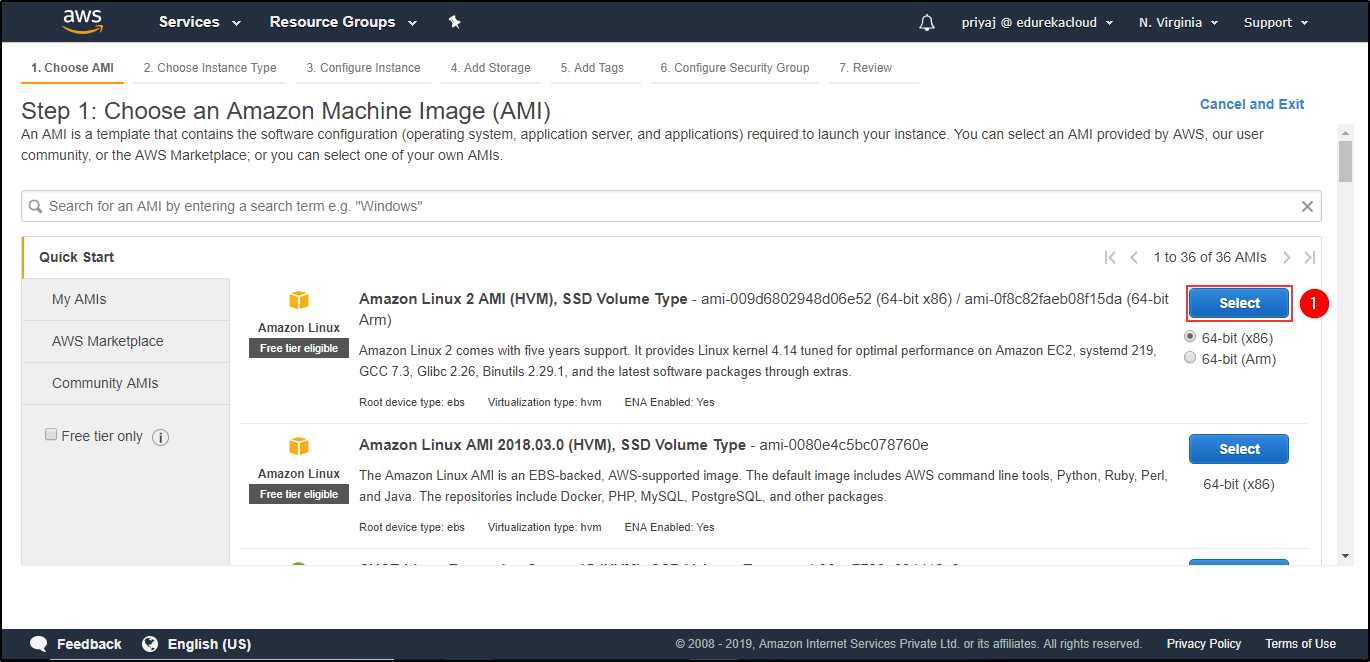Image resolution: width=1370 pixels, height=662 pixels.
Task: Go to previous page of AMIs
Action: tap(1134, 257)
